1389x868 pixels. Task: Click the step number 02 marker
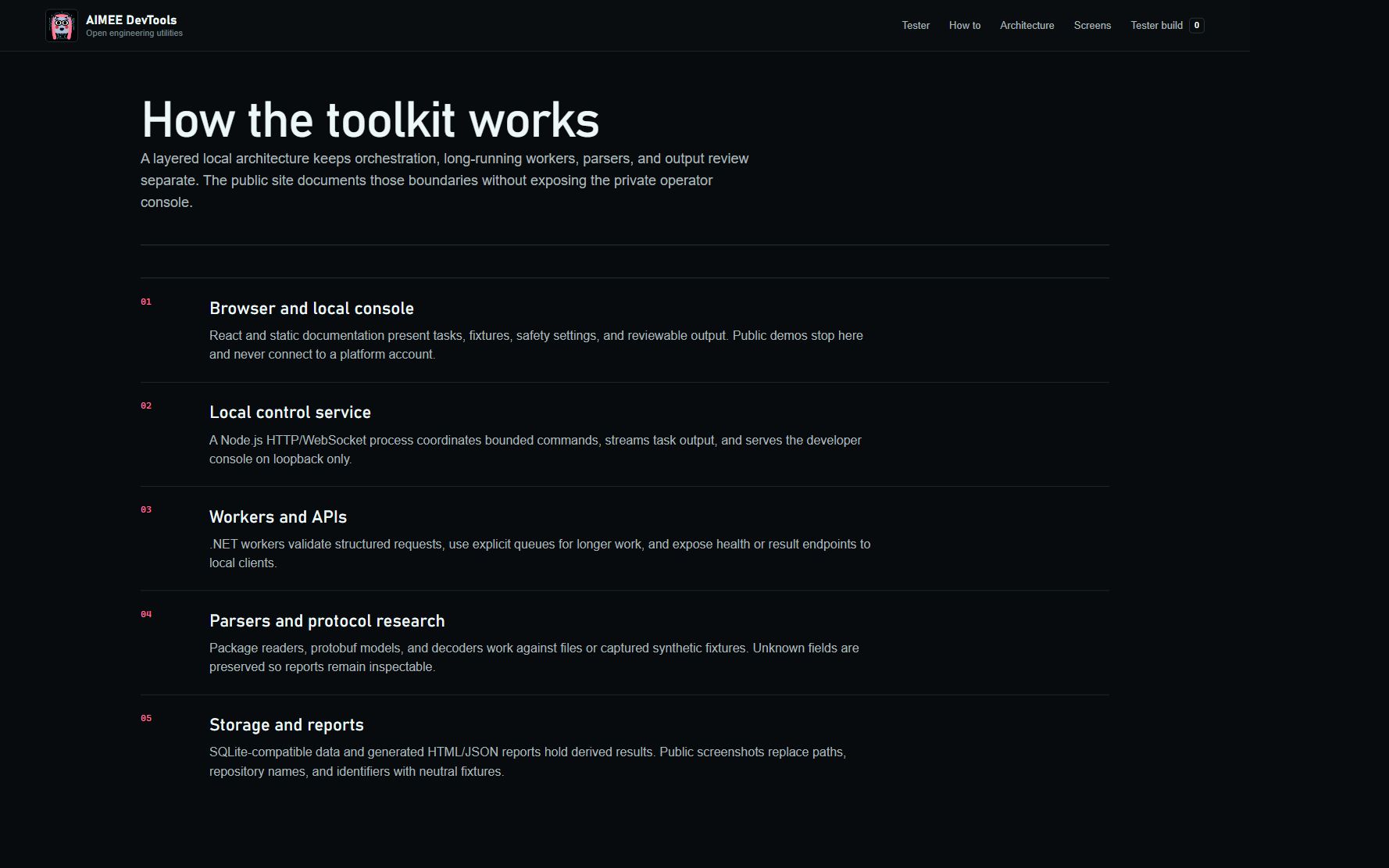click(x=146, y=405)
